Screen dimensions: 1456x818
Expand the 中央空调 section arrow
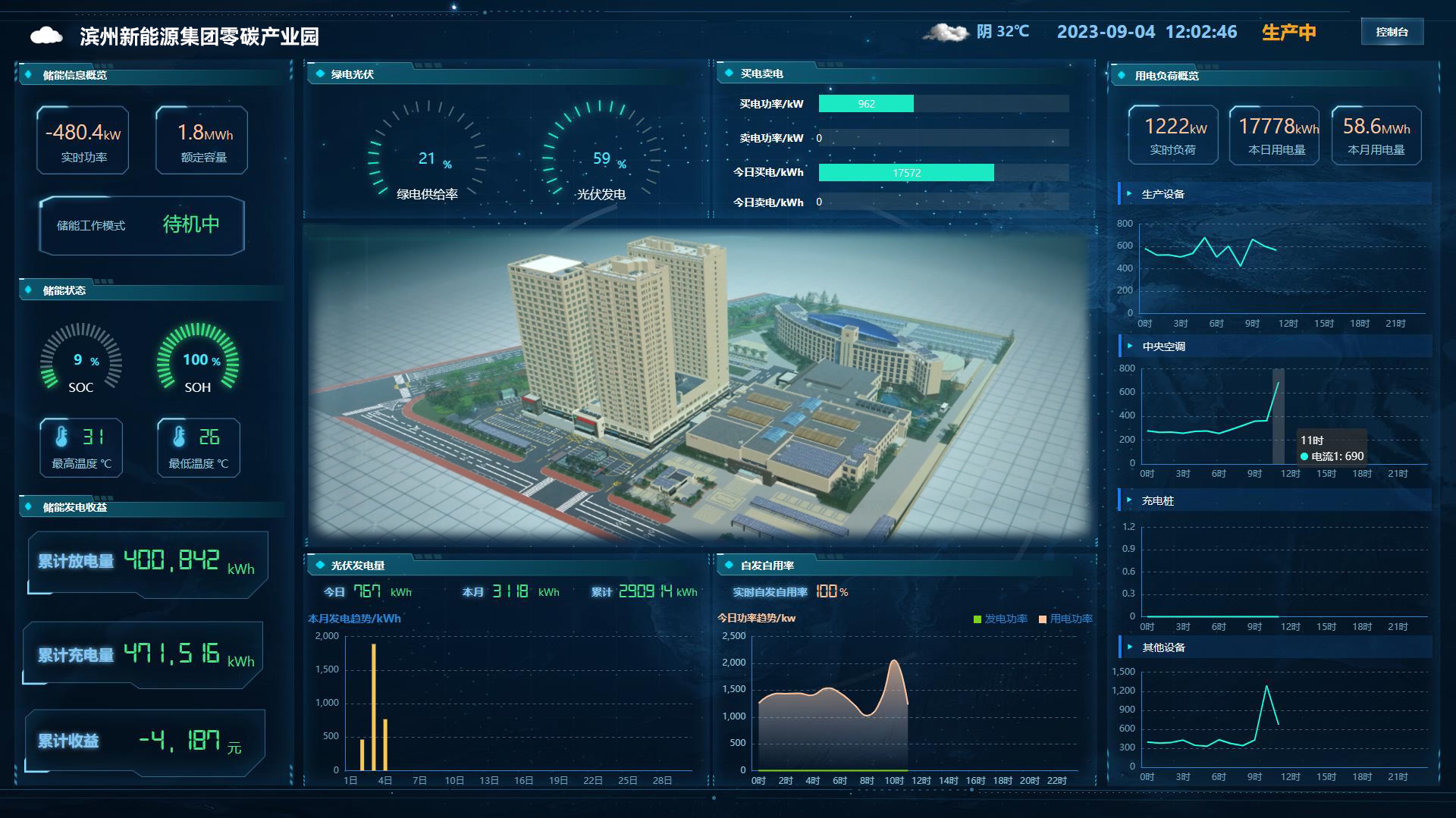click(1129, 346)
